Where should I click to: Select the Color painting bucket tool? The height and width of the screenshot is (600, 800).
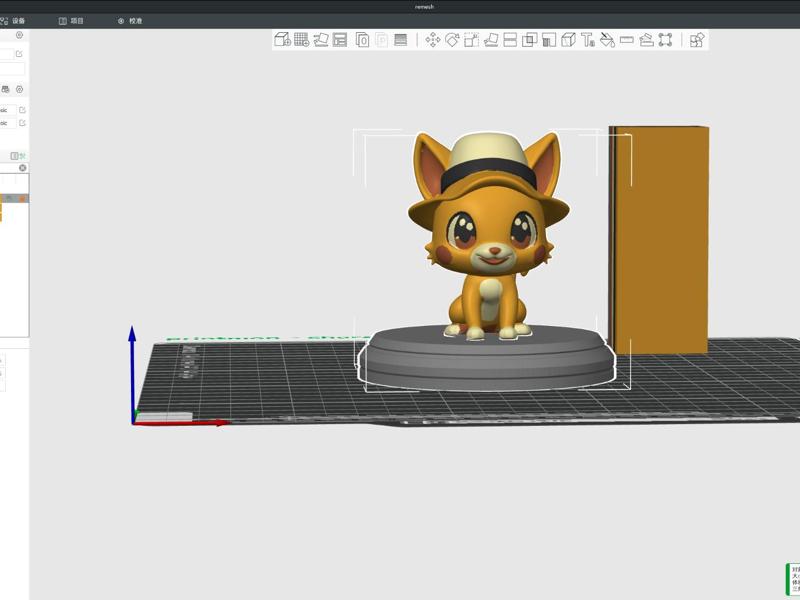607,40
